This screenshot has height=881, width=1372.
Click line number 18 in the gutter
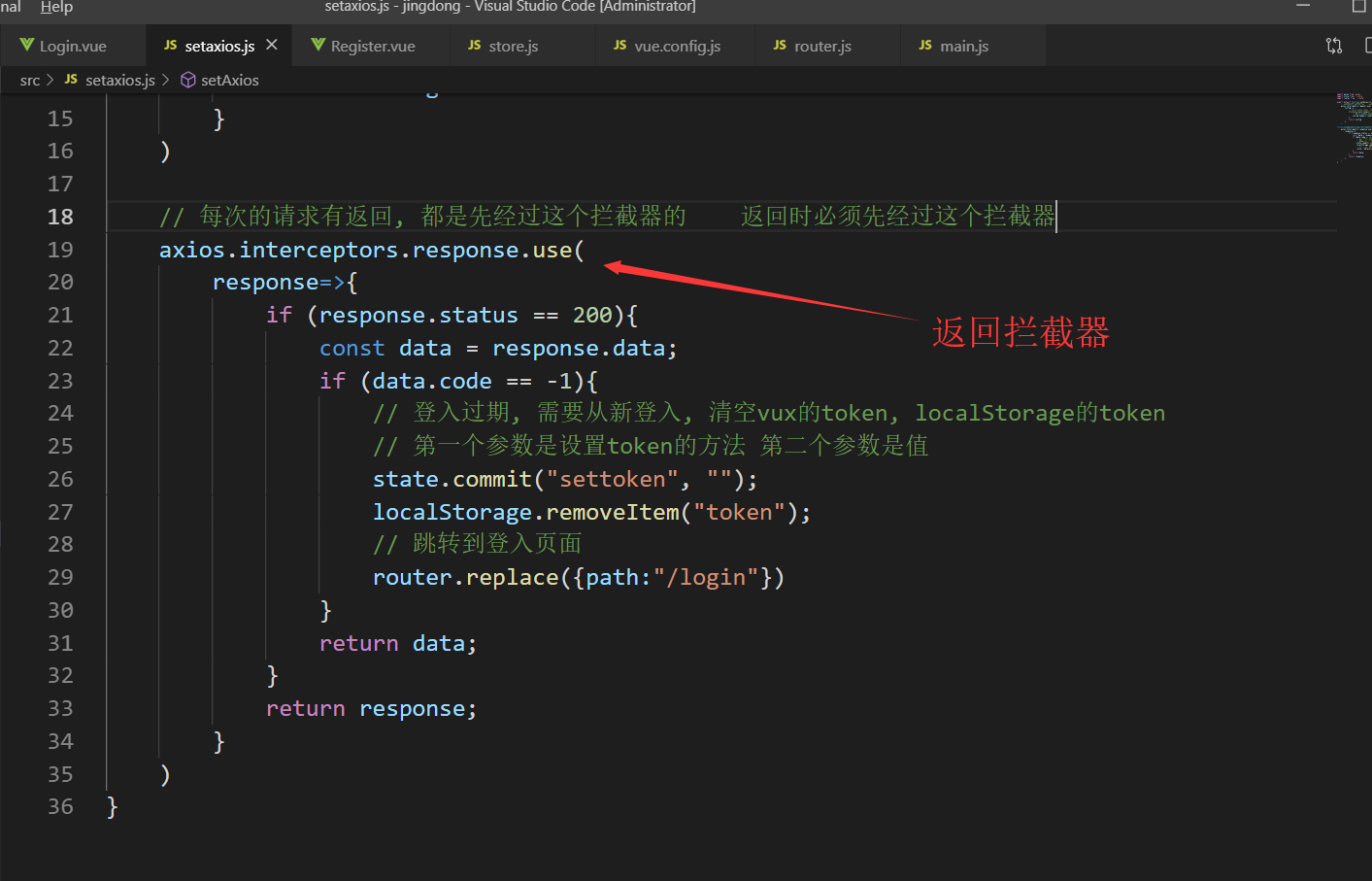click(60, 217)
